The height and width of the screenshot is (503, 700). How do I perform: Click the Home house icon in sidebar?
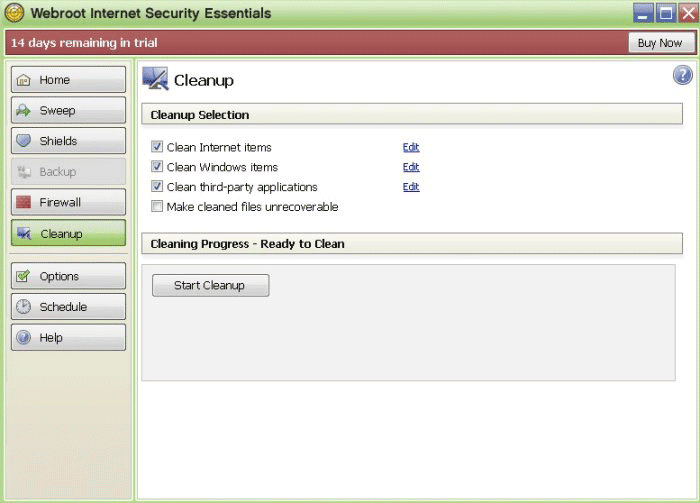point(23,80)
